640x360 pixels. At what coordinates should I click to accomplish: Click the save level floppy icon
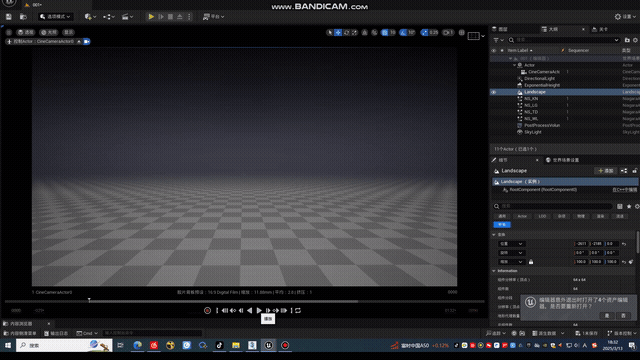(x=9, y=17)
